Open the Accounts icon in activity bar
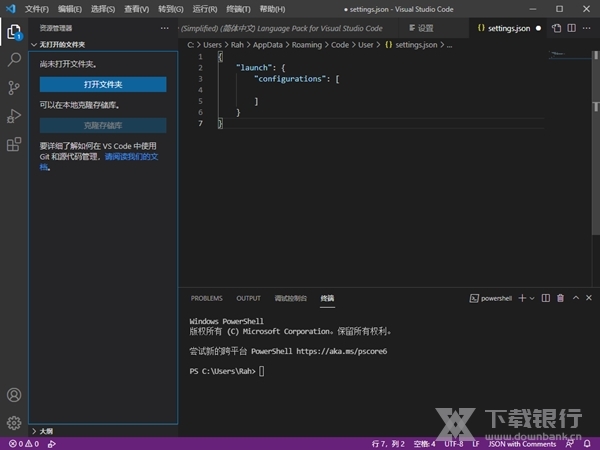600x450 pixels. [x=14, y=395]
